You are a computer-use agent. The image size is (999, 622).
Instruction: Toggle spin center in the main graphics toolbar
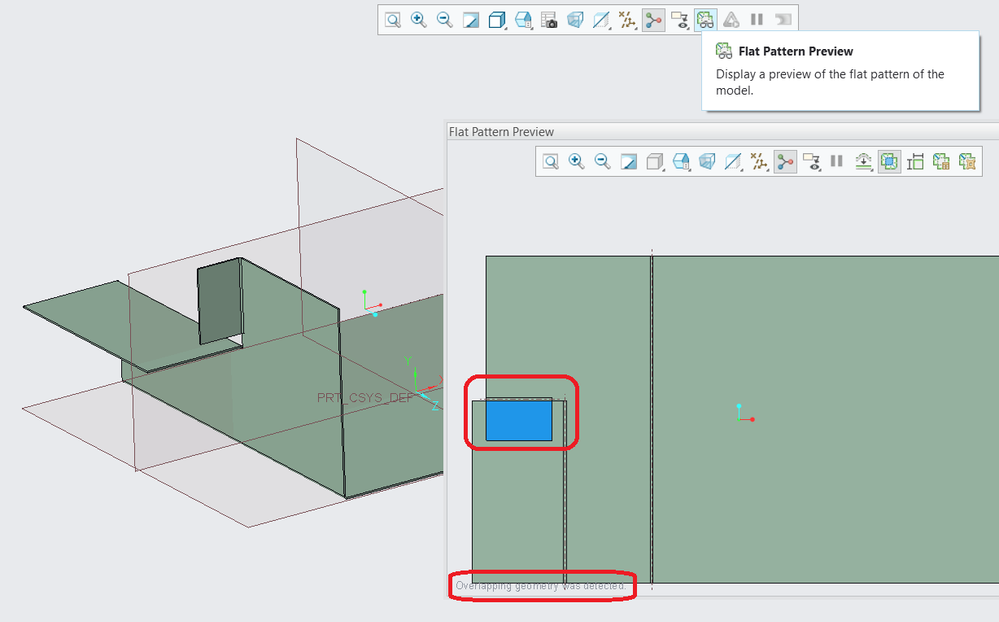[x=653, y=20]
